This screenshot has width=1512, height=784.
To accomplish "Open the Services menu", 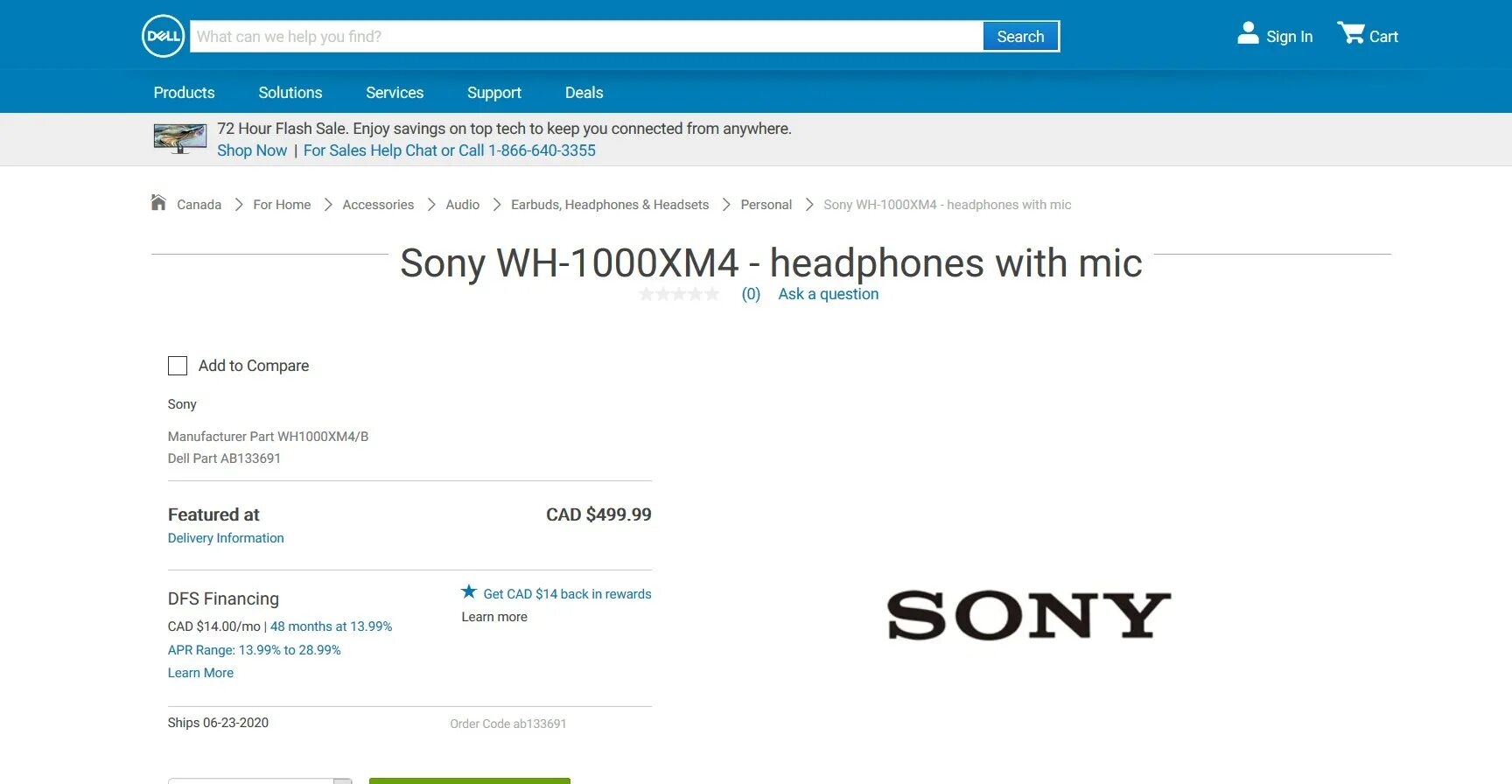I will point(395,93).
